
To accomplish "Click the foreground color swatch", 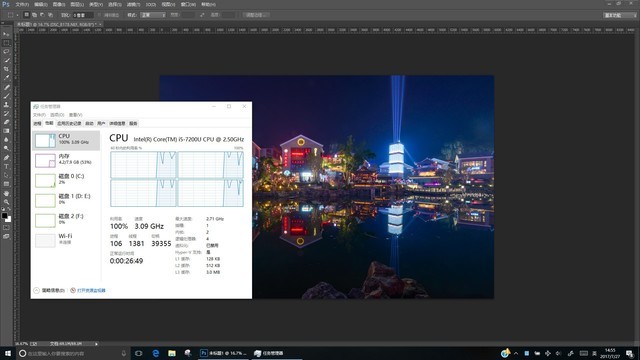I will pyautogui.click(x=4, y=215).
